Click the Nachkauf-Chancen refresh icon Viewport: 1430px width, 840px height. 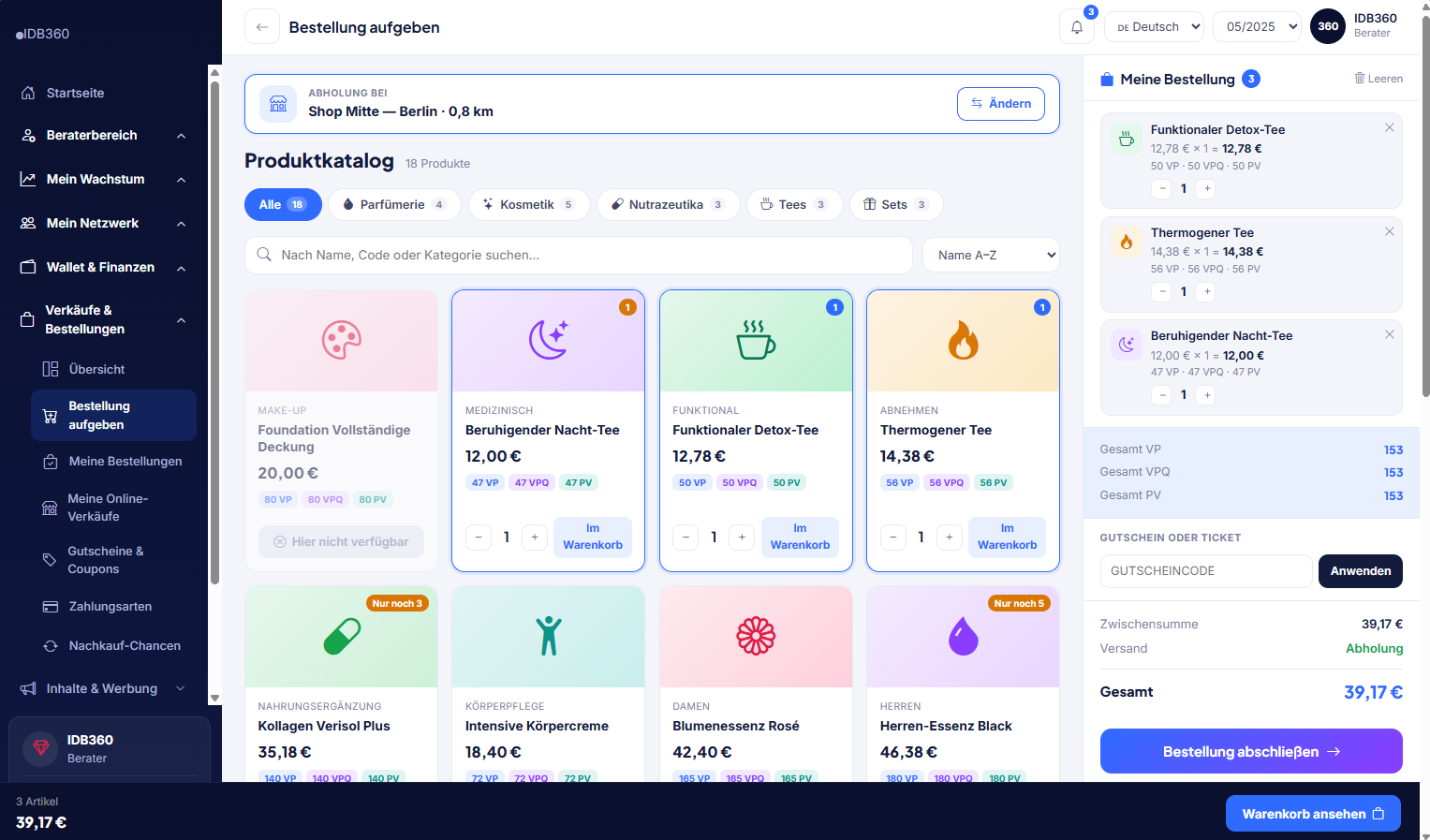click(x=51, y=646)
